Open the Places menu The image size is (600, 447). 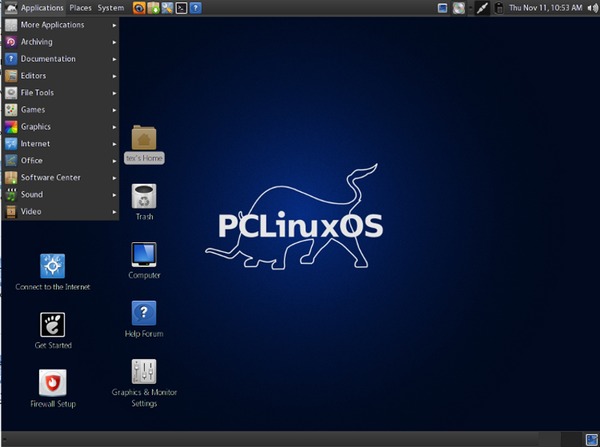pyautogui.click(x=80, y=8)
